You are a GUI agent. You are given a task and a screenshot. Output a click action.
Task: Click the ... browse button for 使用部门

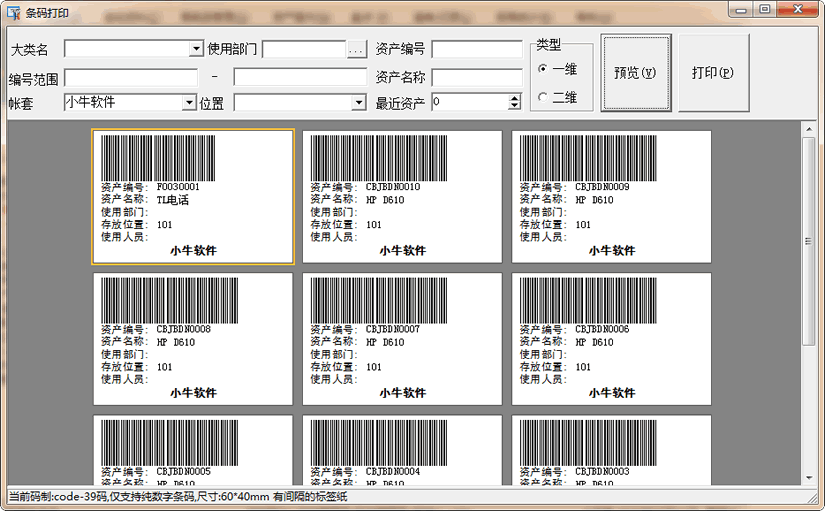357,50
